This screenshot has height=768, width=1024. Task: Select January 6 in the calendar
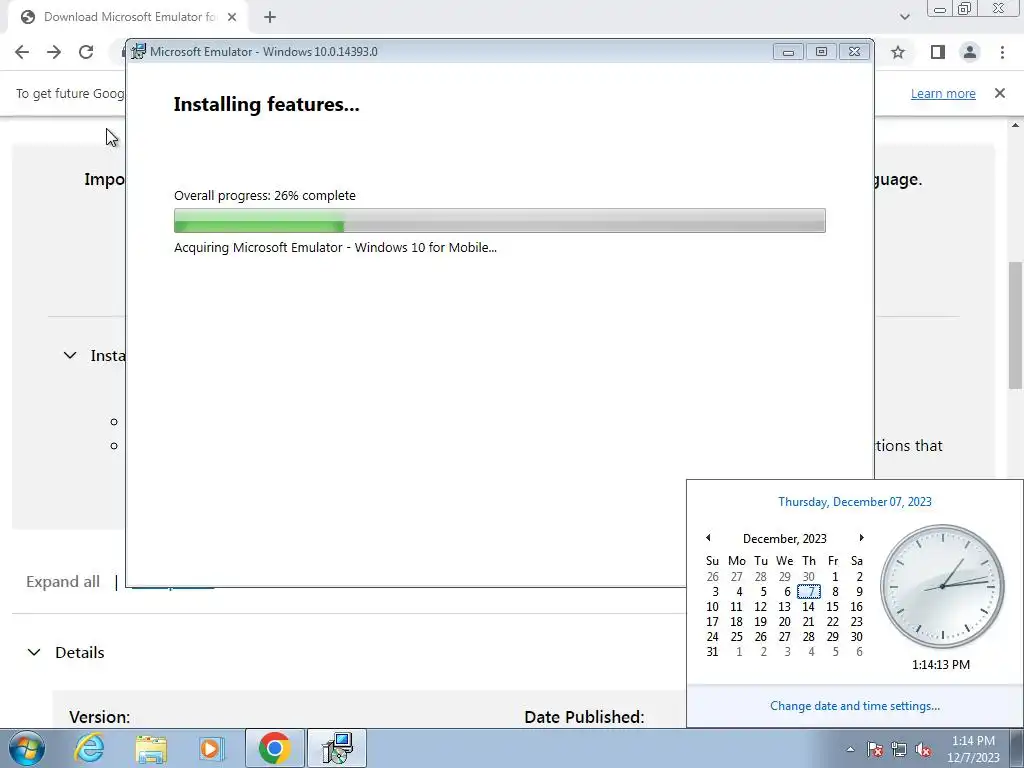[x=857, y=652]
